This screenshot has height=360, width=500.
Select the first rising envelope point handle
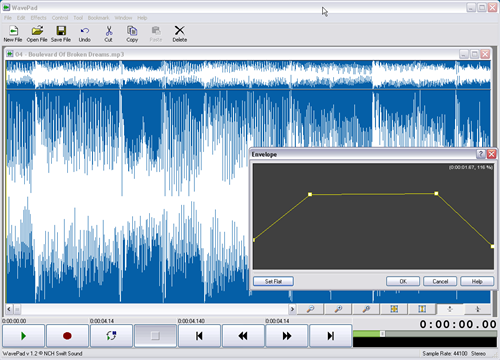click(x=310, y=194)
